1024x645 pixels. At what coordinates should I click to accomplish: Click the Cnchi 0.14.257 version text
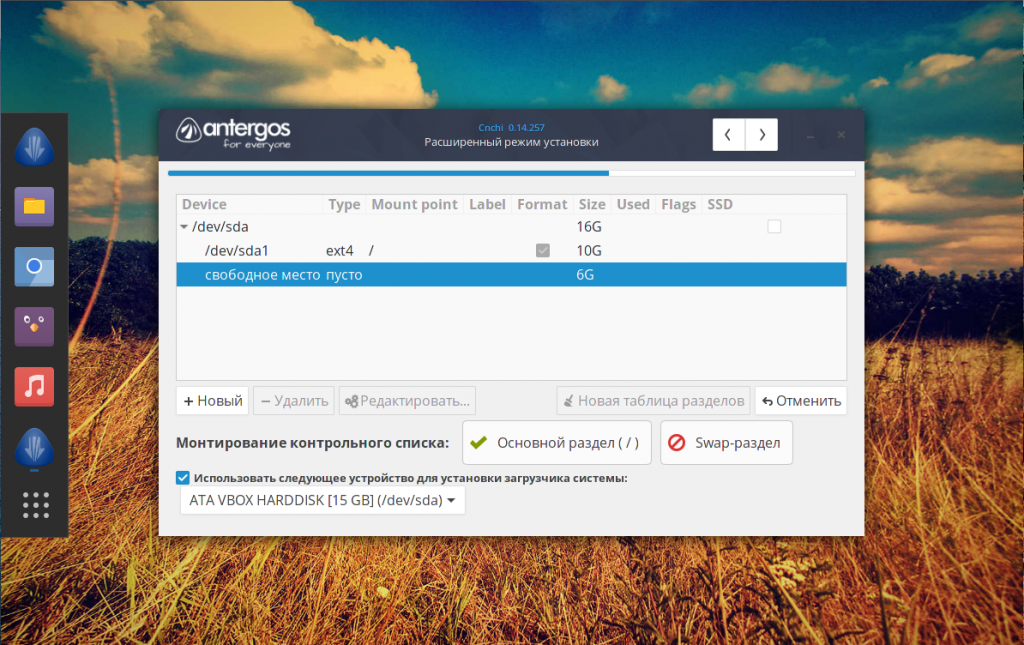pos(511,128)
